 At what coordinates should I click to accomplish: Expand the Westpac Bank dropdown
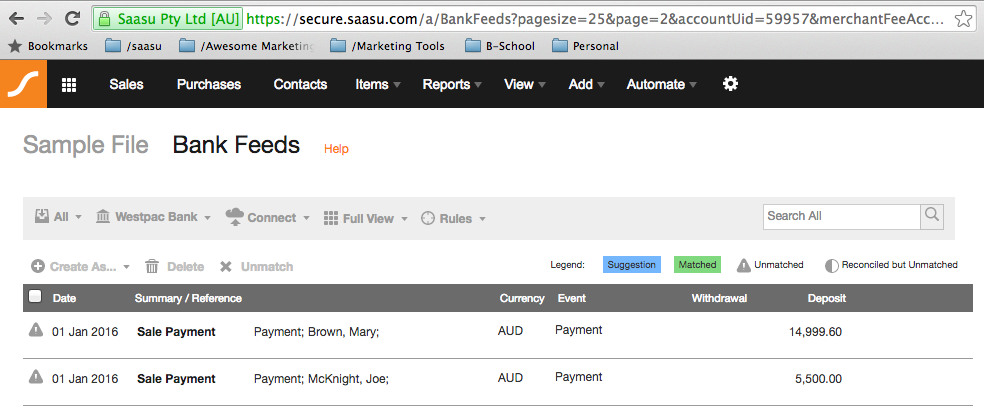click(x=153, y=217)
